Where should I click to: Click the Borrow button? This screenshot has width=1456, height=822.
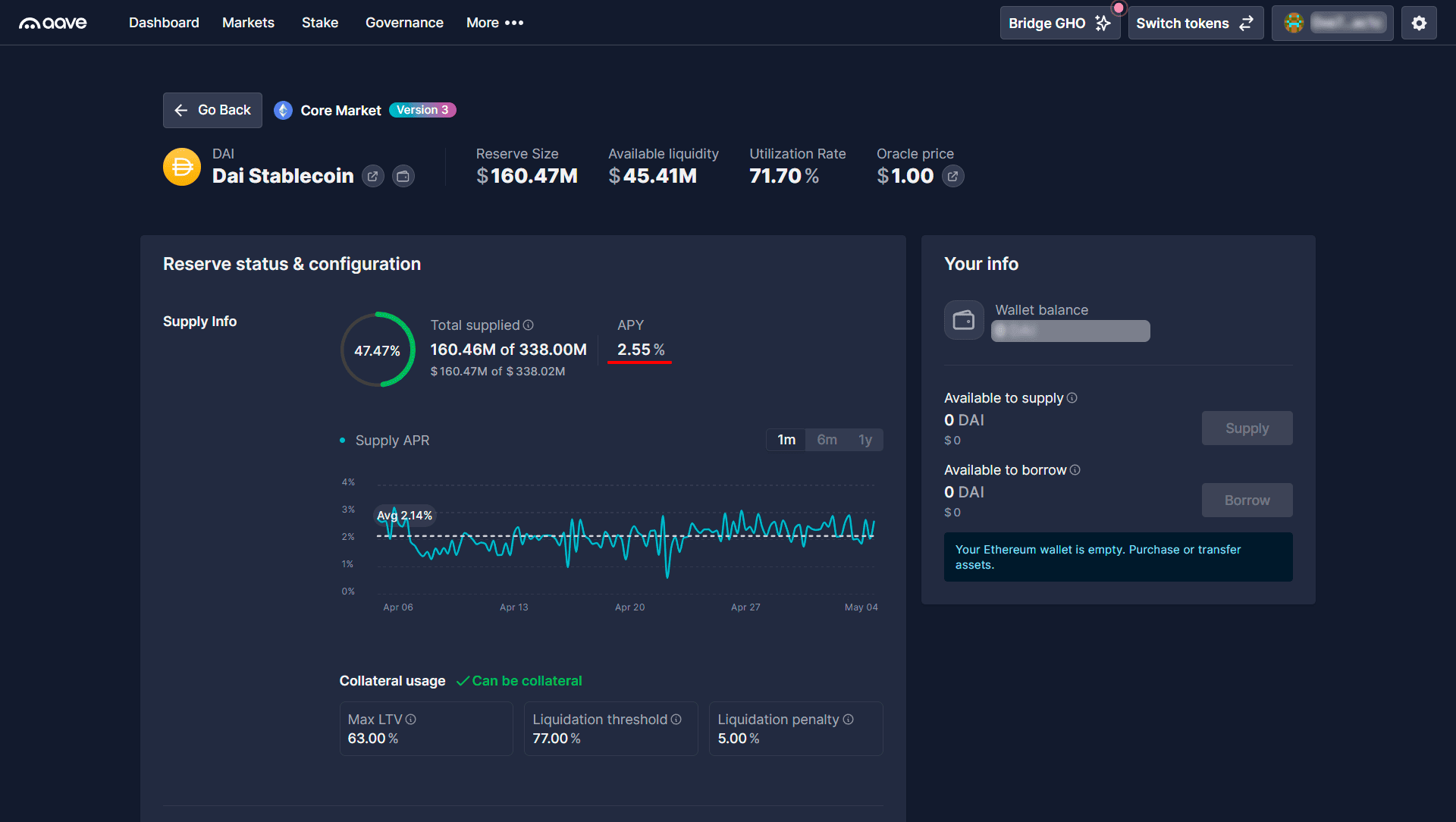1247,500
